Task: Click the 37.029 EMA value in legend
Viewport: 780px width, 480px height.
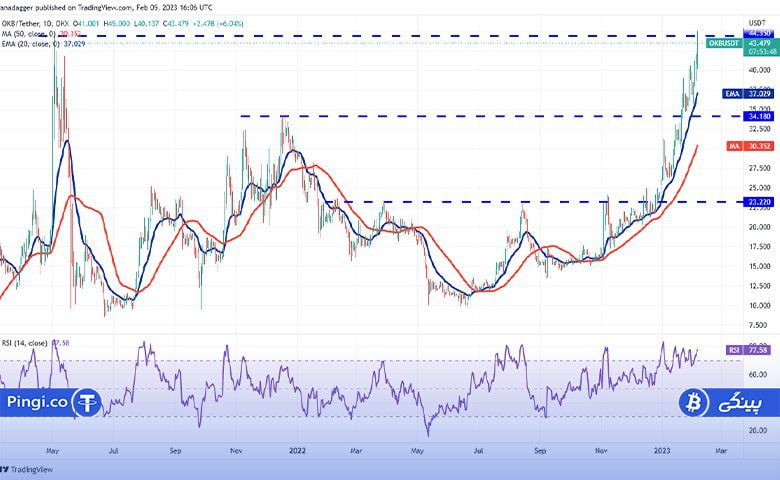Action: (x=74, y=44)
